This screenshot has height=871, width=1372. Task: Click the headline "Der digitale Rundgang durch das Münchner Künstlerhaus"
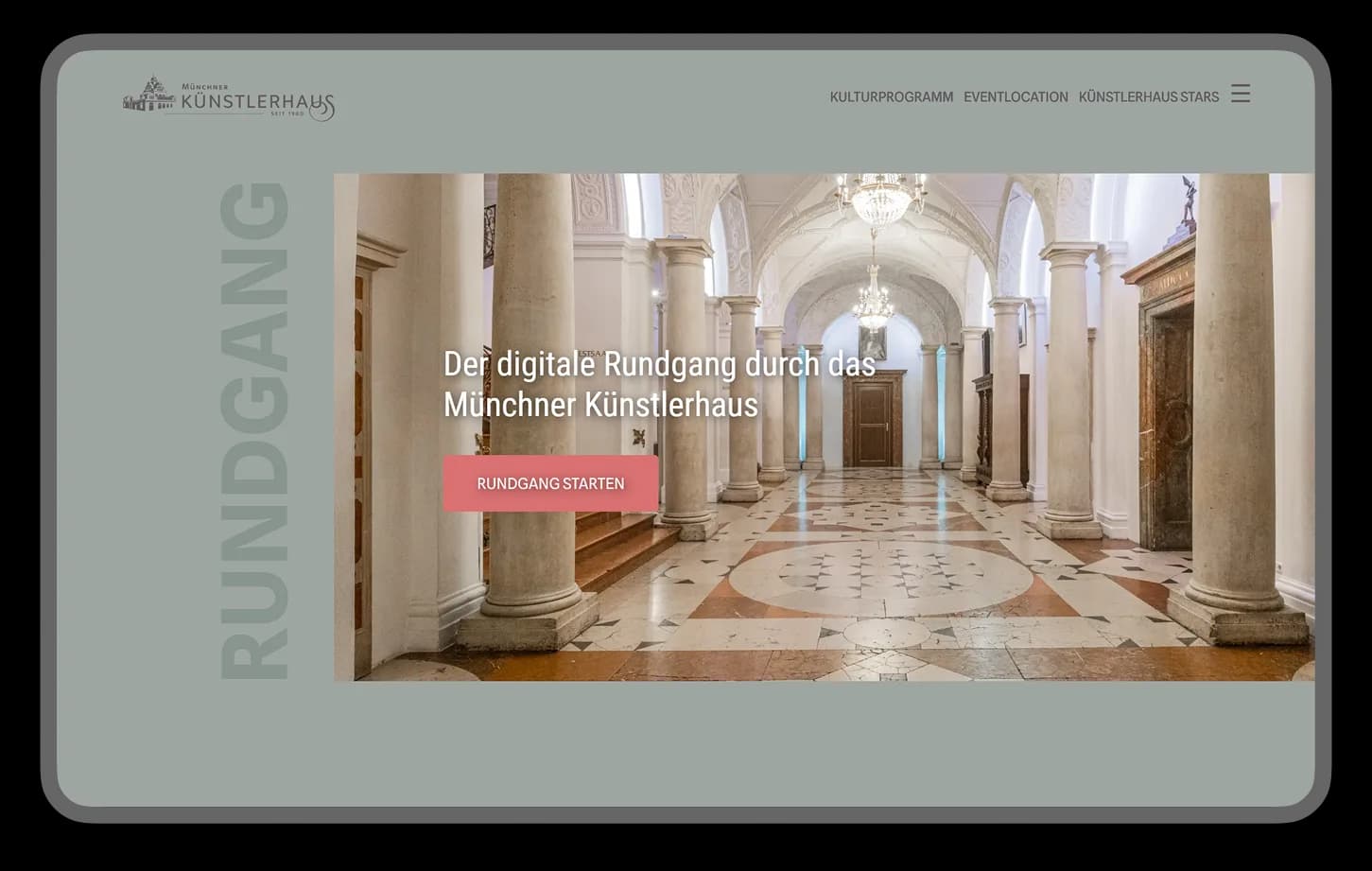[659, 384]
